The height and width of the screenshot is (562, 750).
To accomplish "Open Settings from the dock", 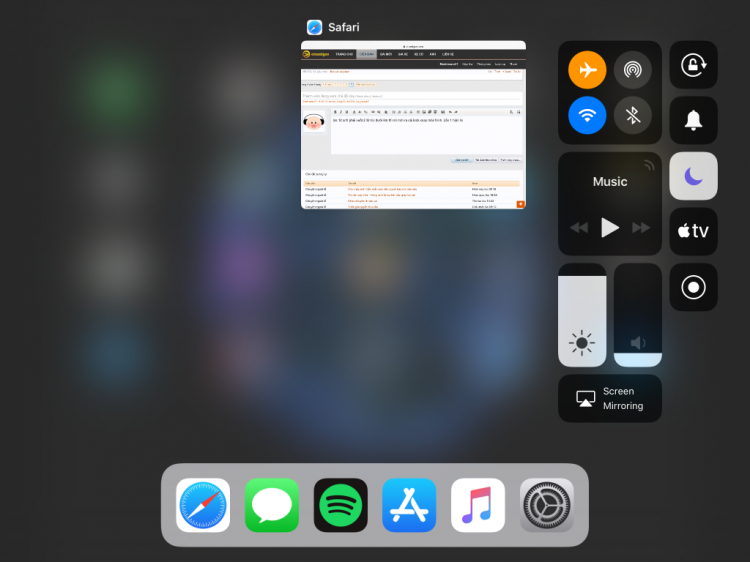I will click(547, 505).
